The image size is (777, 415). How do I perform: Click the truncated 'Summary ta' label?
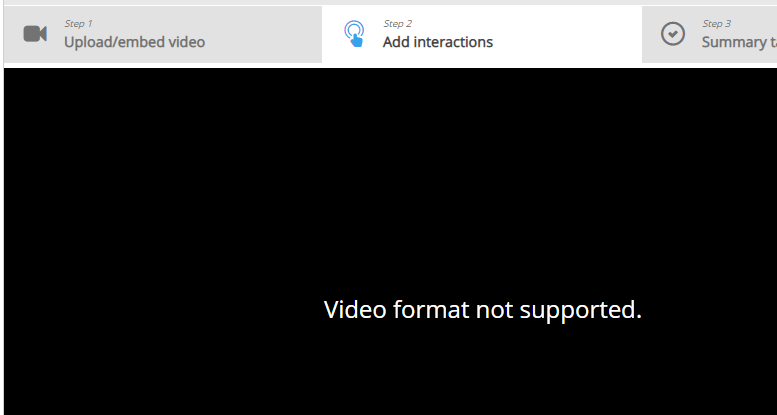pos(739,42)
